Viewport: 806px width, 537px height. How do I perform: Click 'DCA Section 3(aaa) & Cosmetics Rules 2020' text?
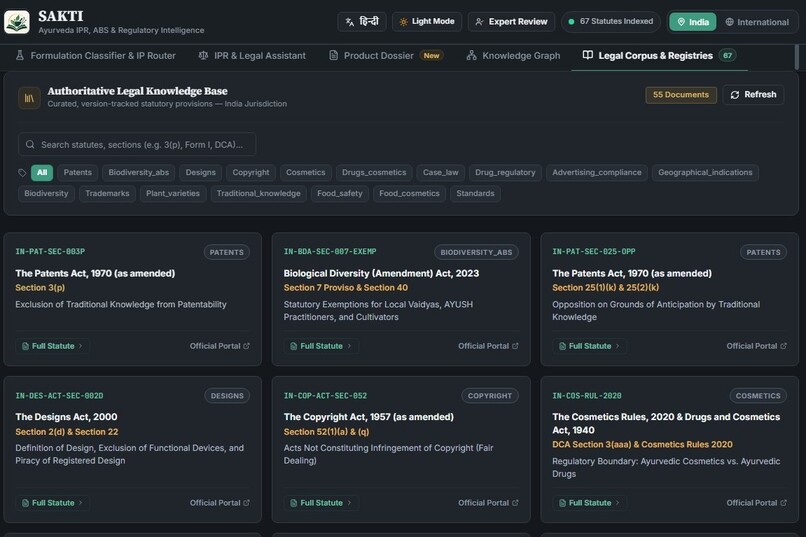(643, 445)
